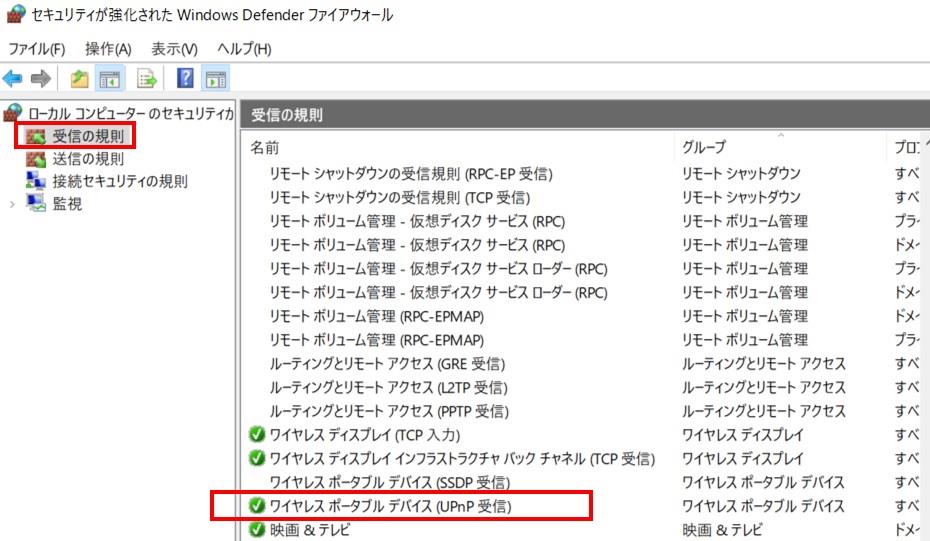The image size is (930, 541).
Task: Expand the 監視 tree node
Action: pyautogui.click(x=12, y=205)
